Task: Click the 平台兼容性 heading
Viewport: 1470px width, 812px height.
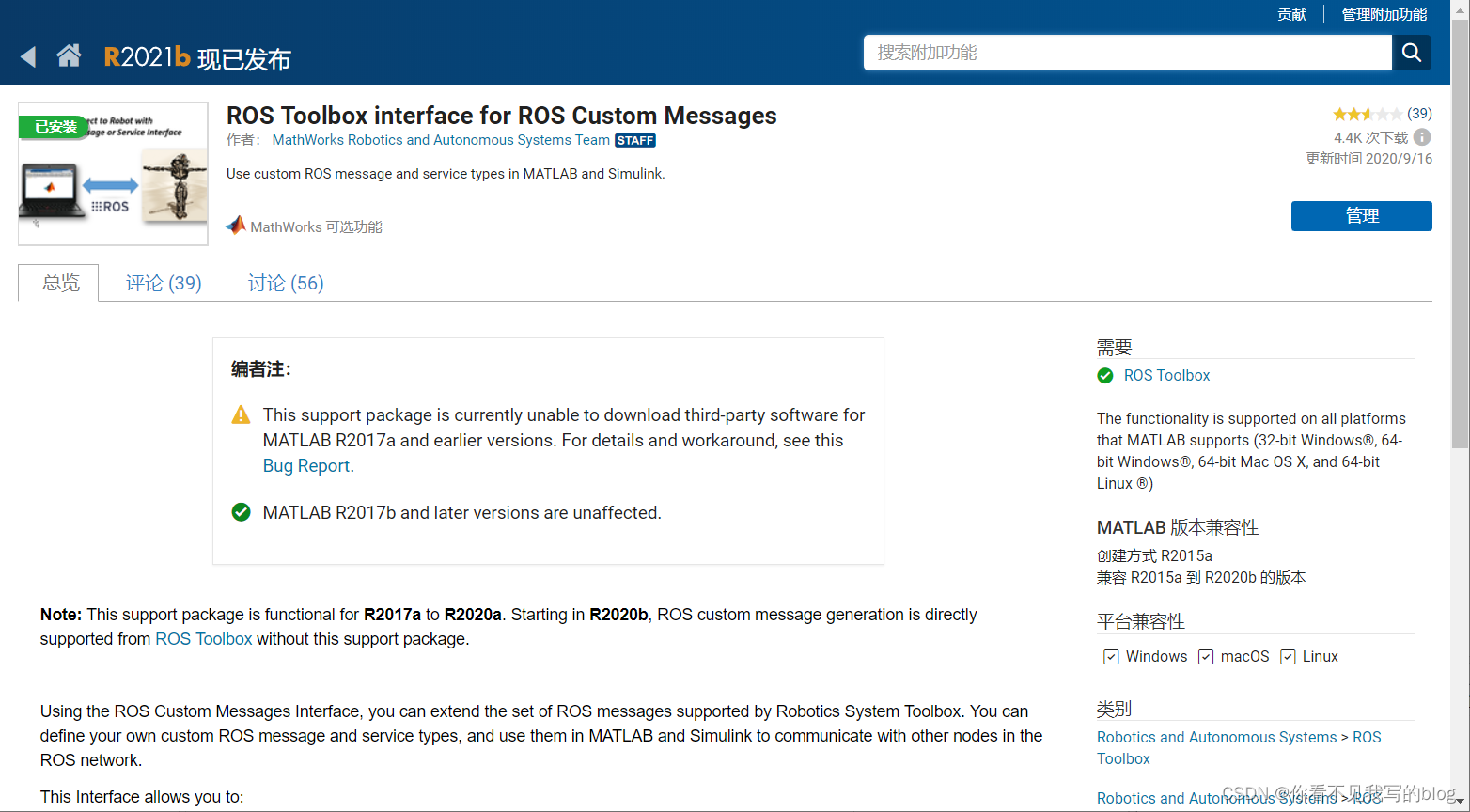Action: [x=1141, y=621]
